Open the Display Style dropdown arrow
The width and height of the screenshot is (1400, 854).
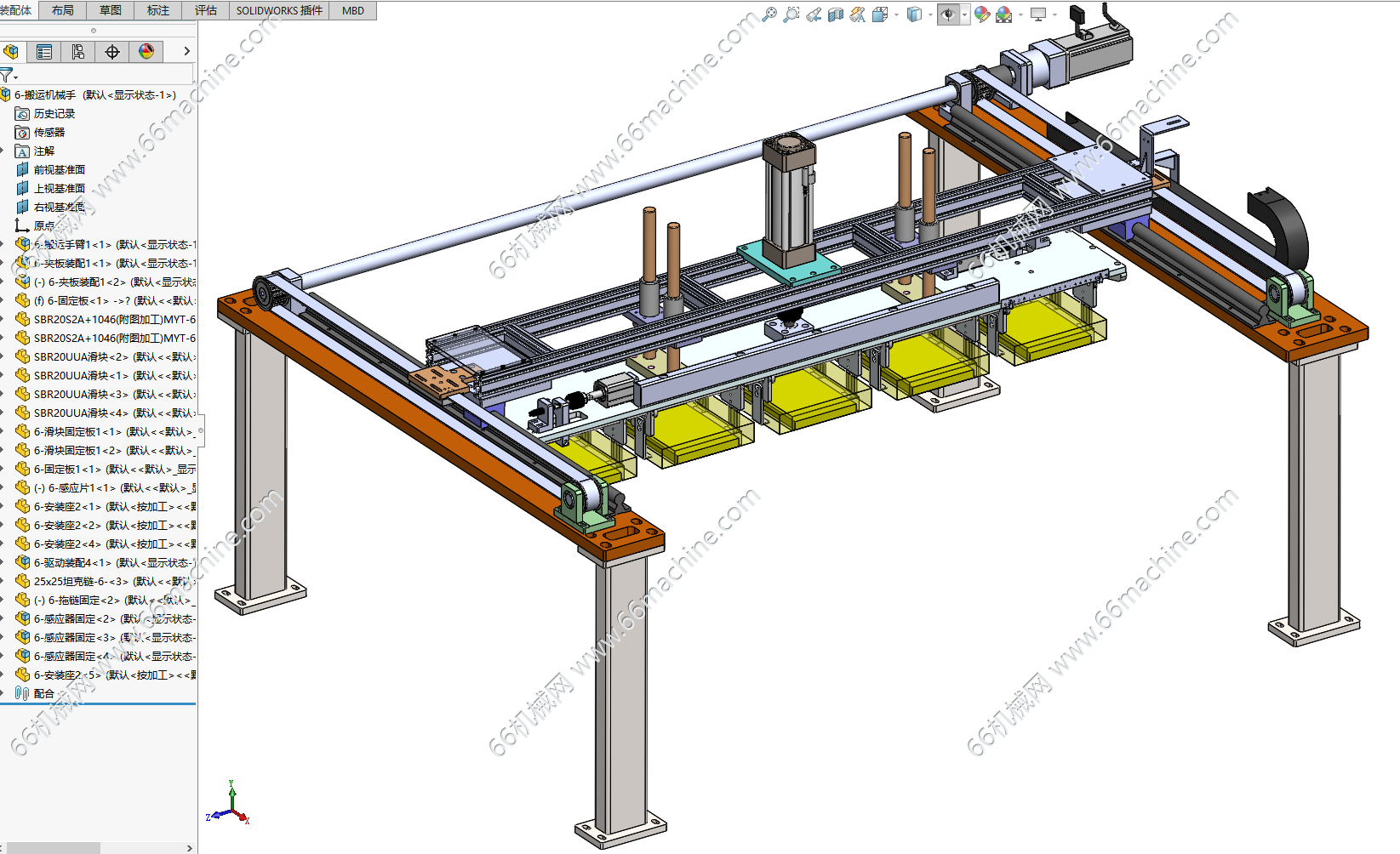point(930,14)
